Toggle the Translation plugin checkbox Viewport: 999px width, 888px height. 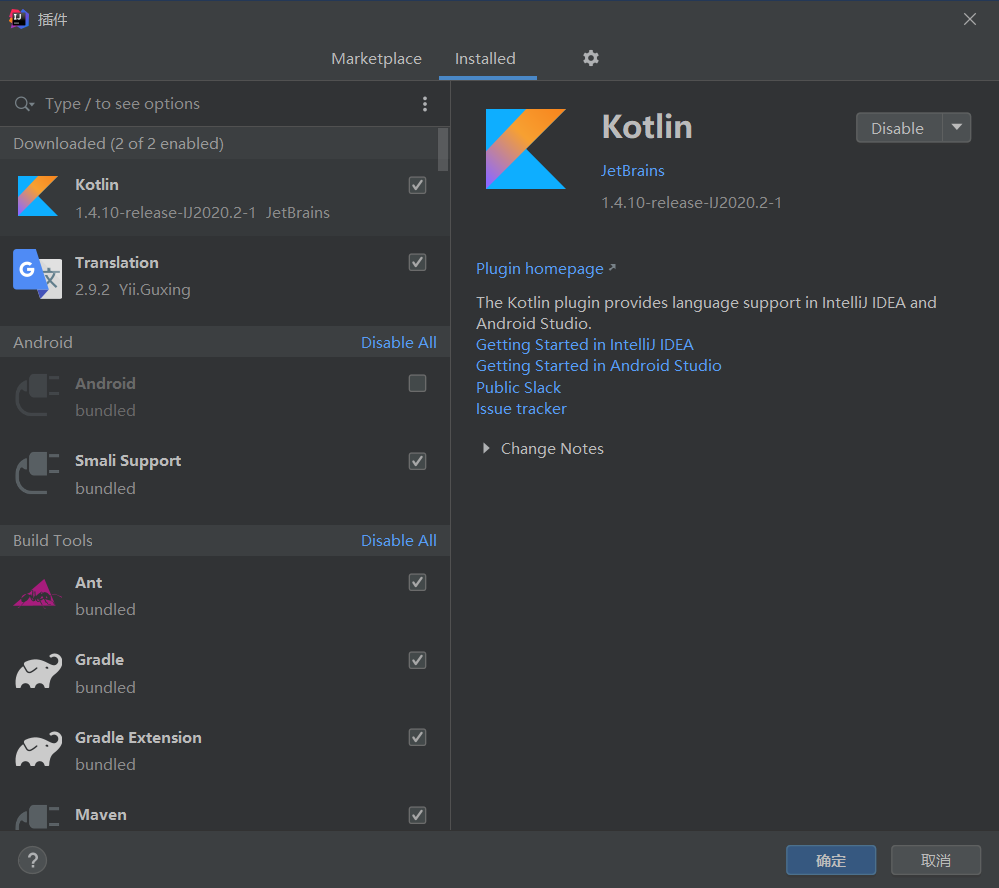click(x=417, y=262)
